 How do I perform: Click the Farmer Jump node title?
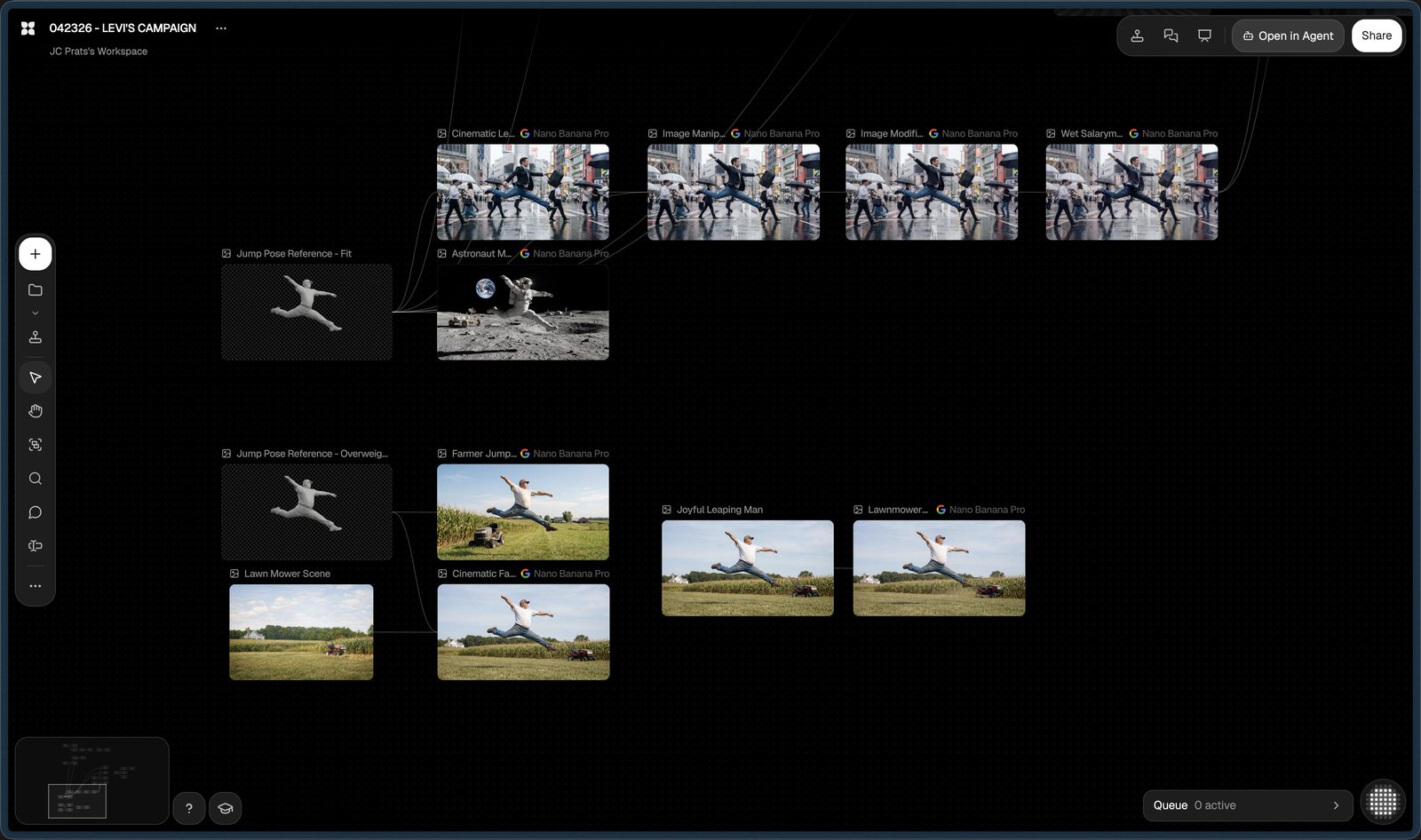(x=483, y=454)
